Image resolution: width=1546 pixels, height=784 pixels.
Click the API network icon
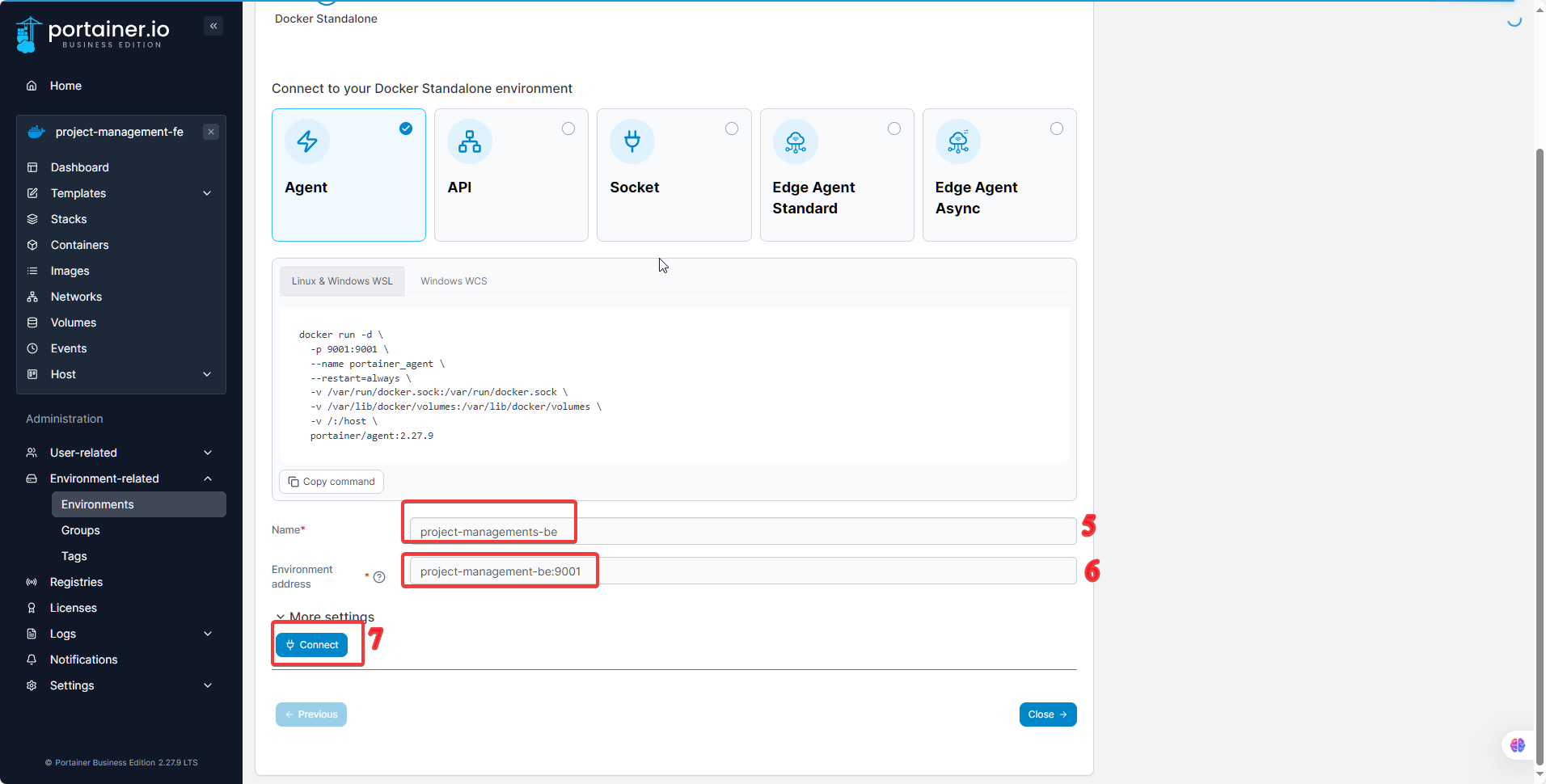[470, 141]
